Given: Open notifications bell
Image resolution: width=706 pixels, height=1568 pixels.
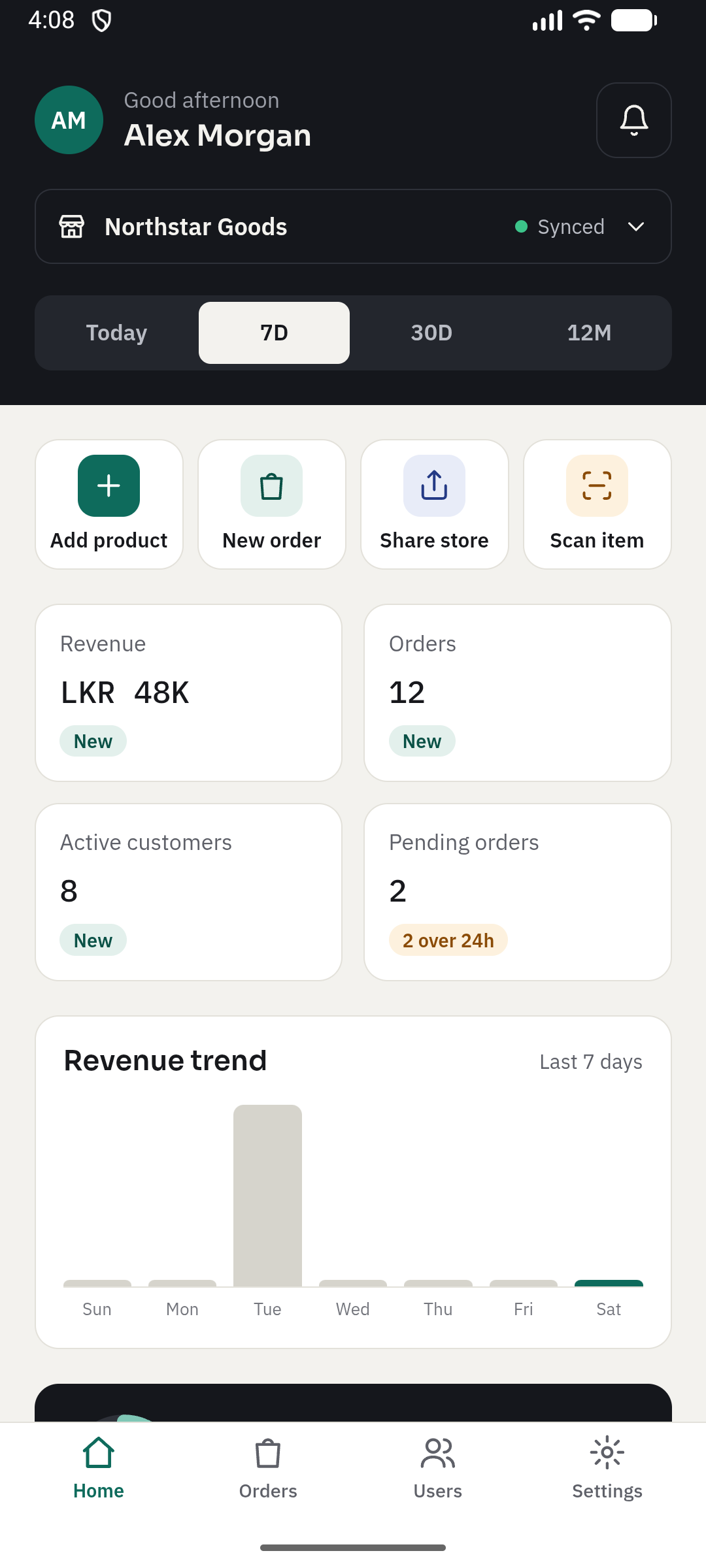Looking at the screenshot, I should 633,120.
